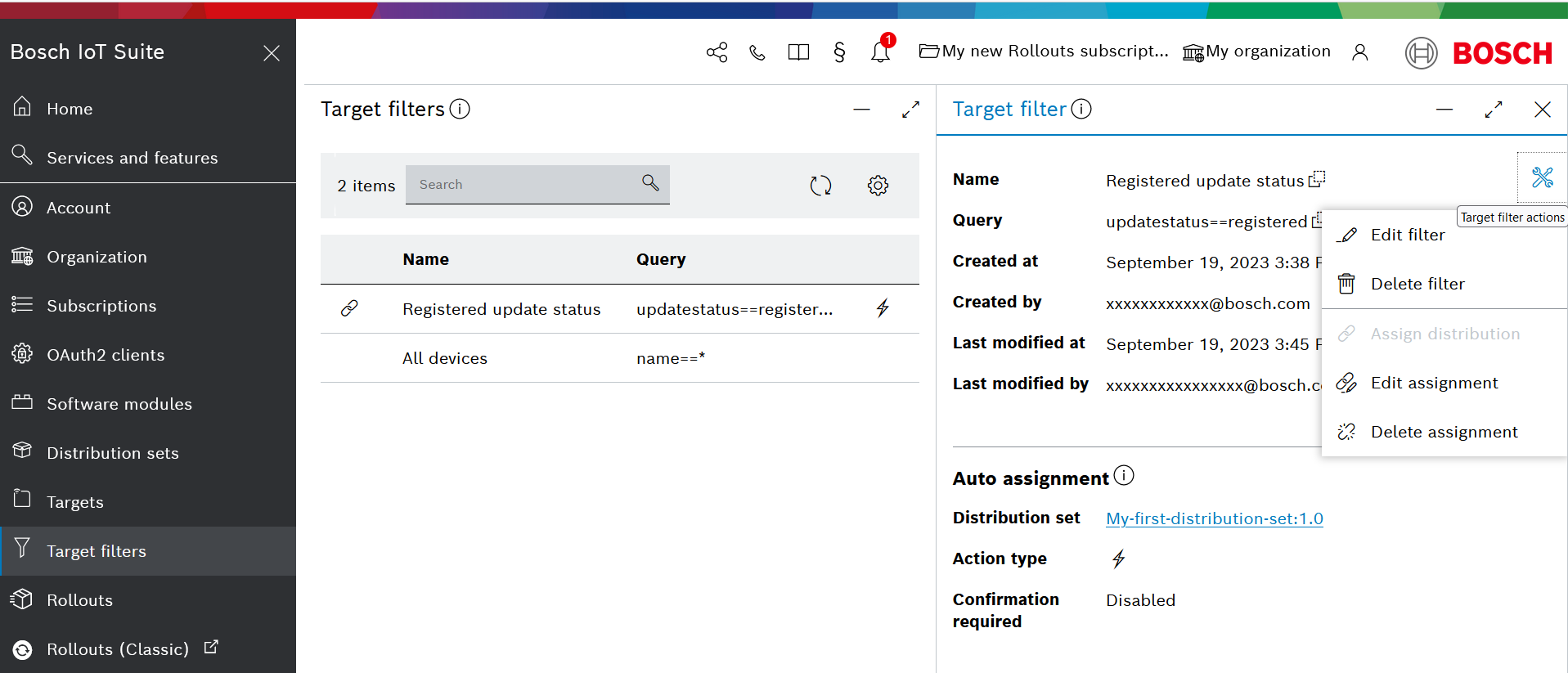Expand the Target filter details panel

coord(1493,110)
